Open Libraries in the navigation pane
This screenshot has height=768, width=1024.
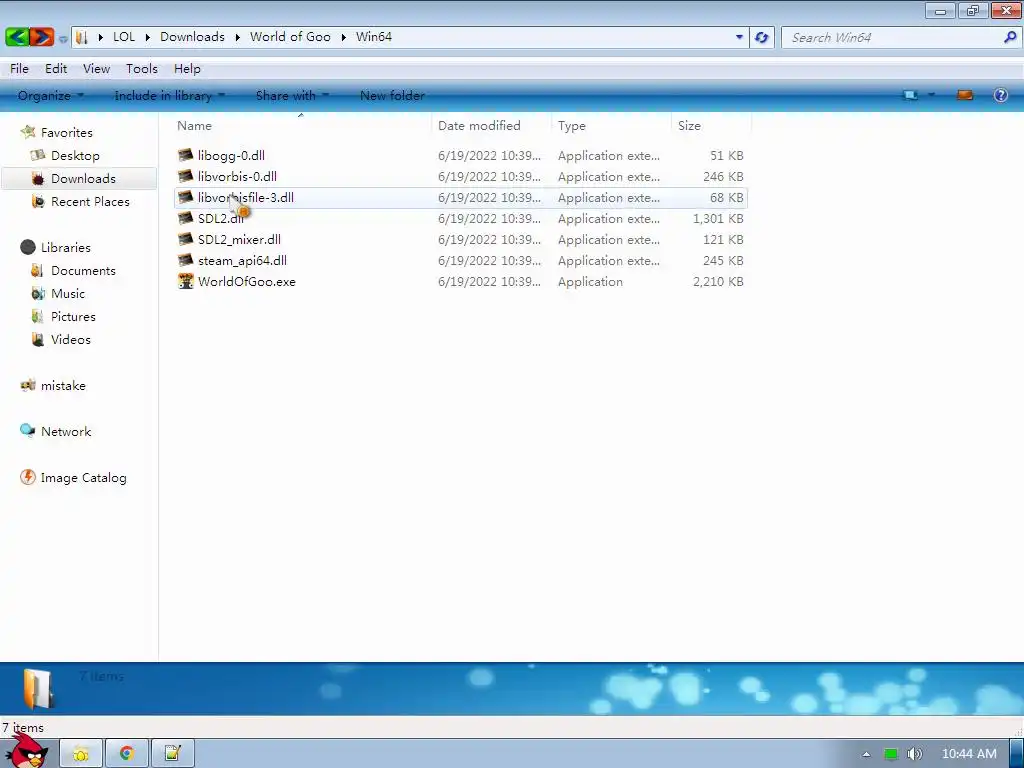[65, 248]
